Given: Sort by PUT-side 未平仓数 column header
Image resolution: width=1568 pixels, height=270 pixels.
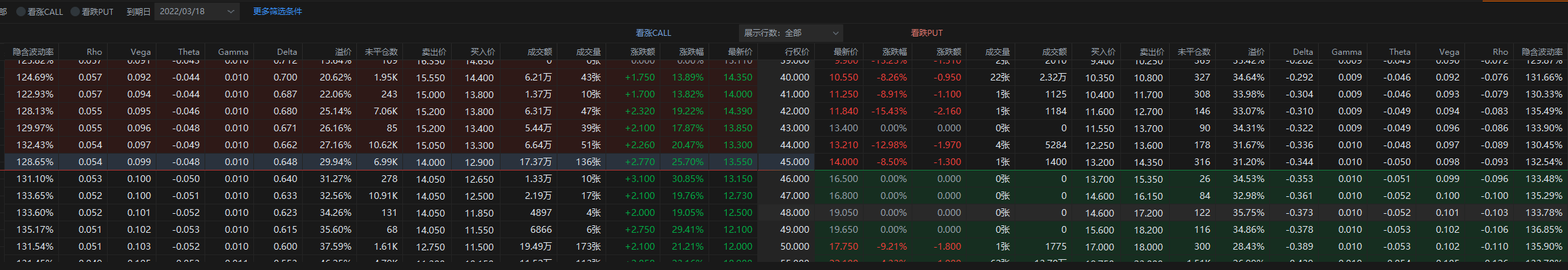Looking at the screenshot, I should (1194, 51).
